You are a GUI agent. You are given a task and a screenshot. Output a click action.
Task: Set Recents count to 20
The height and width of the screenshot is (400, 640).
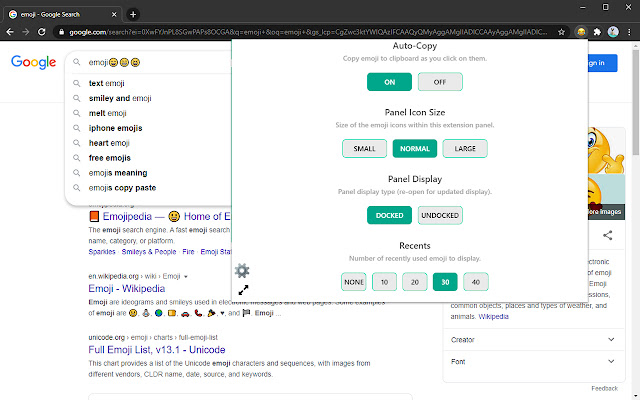415,282
